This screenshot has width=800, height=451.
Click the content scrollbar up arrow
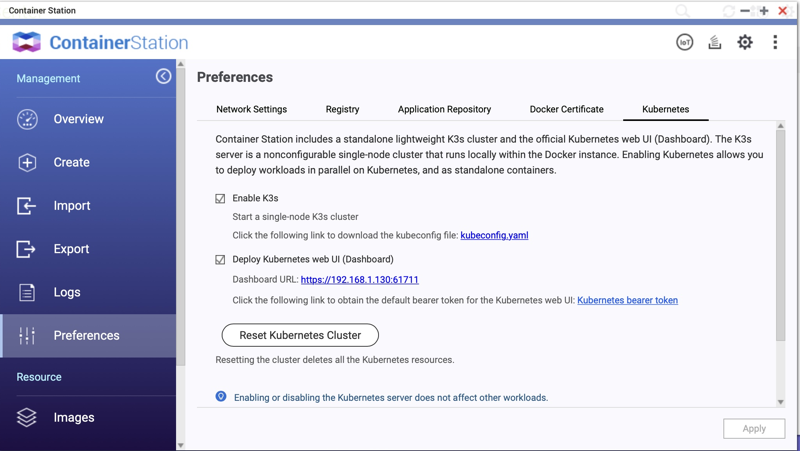click(x=781, y=126)
